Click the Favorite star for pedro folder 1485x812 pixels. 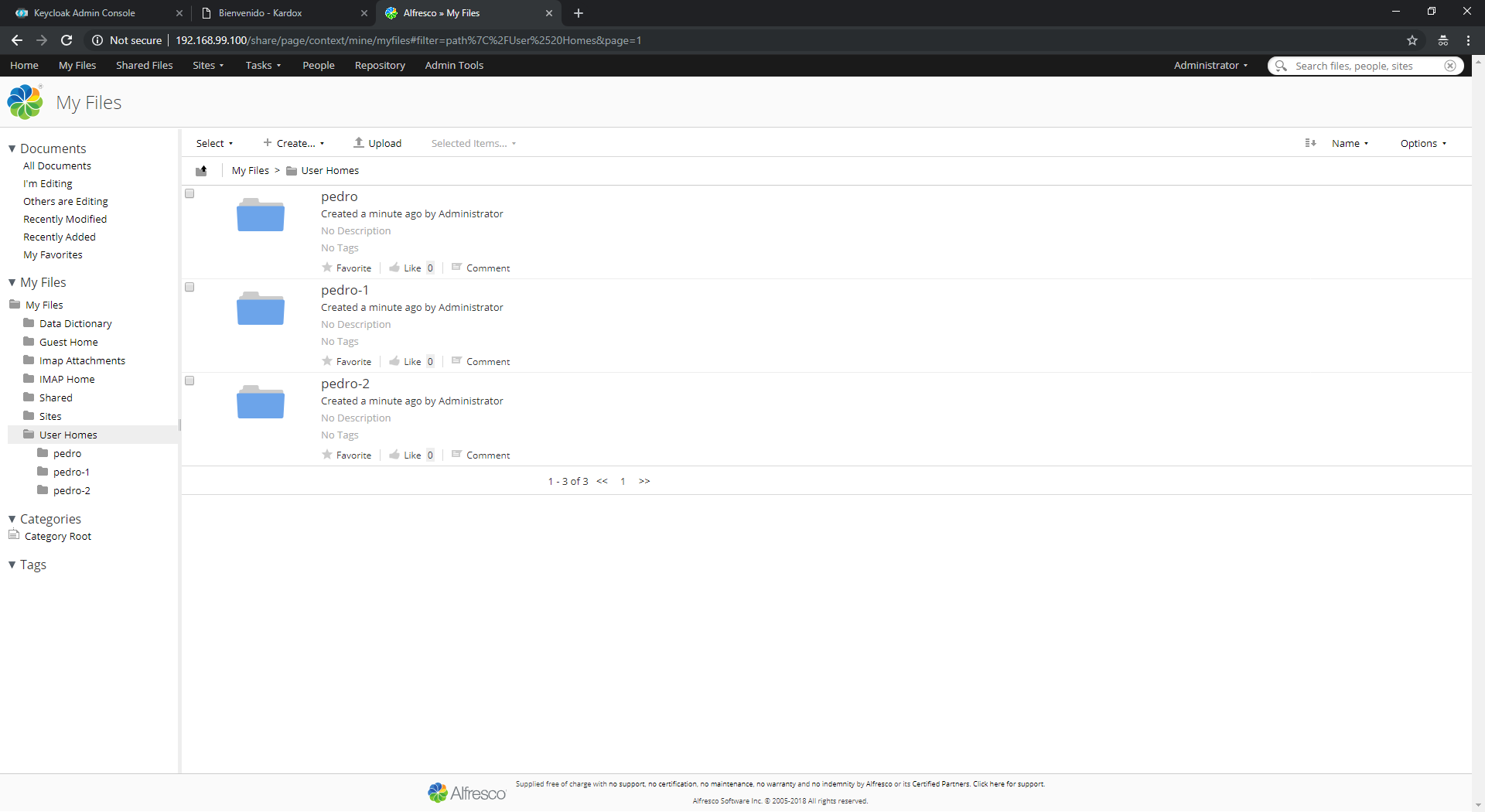point(327,268)
